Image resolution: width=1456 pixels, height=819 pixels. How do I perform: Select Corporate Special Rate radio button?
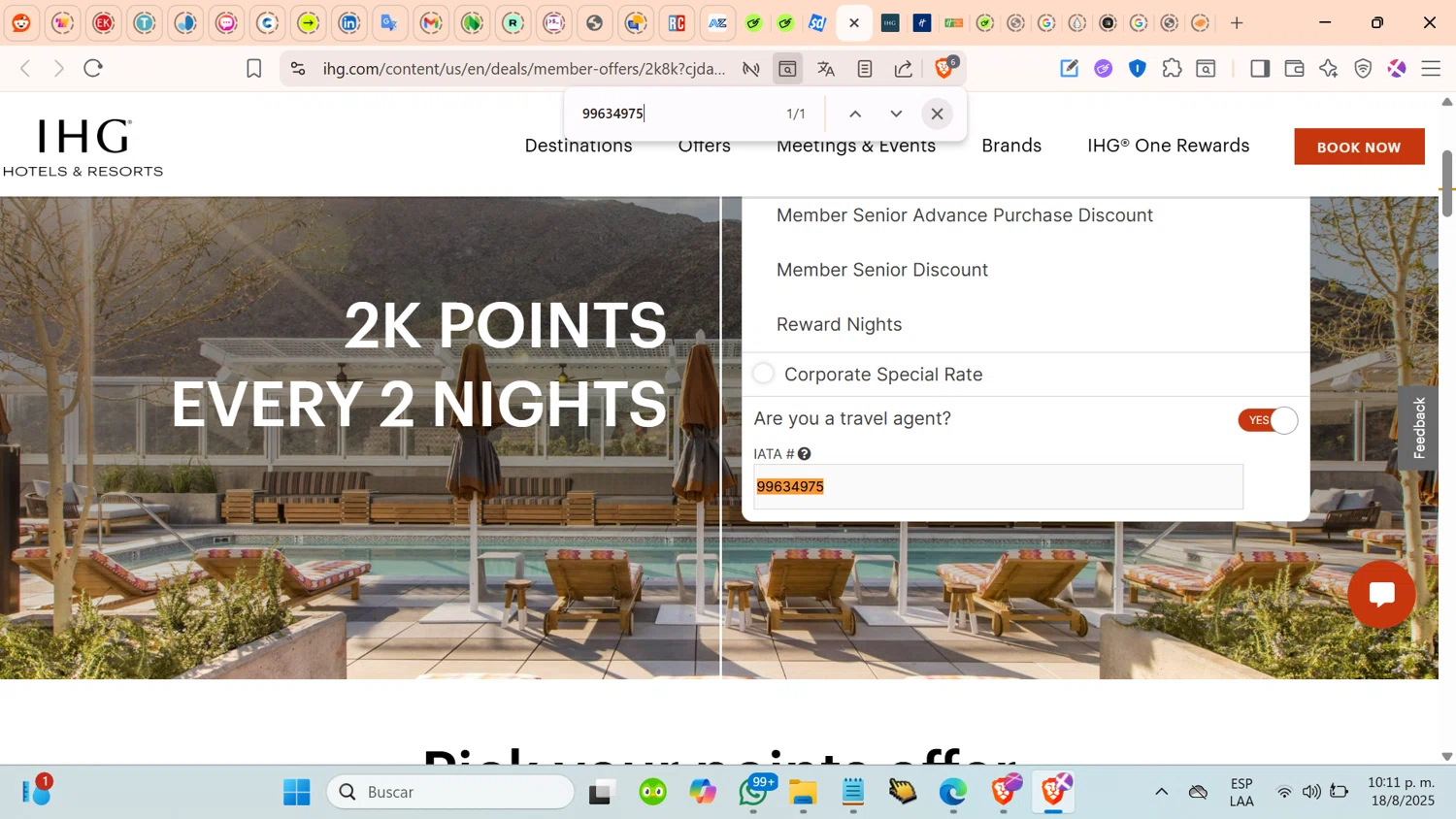764,374
